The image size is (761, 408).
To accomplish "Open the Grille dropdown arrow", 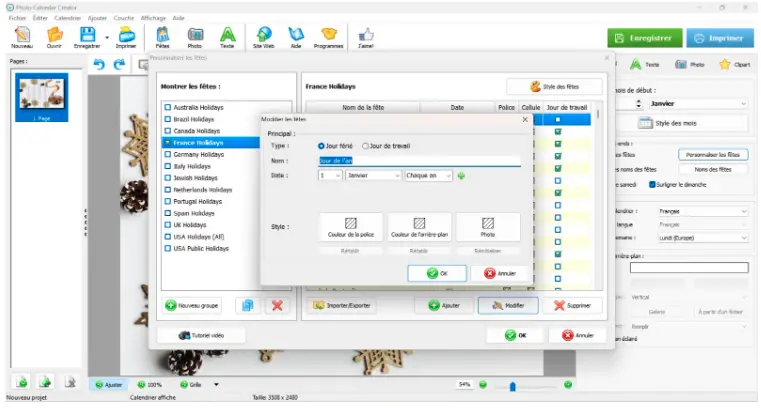I will pos(216,385).
